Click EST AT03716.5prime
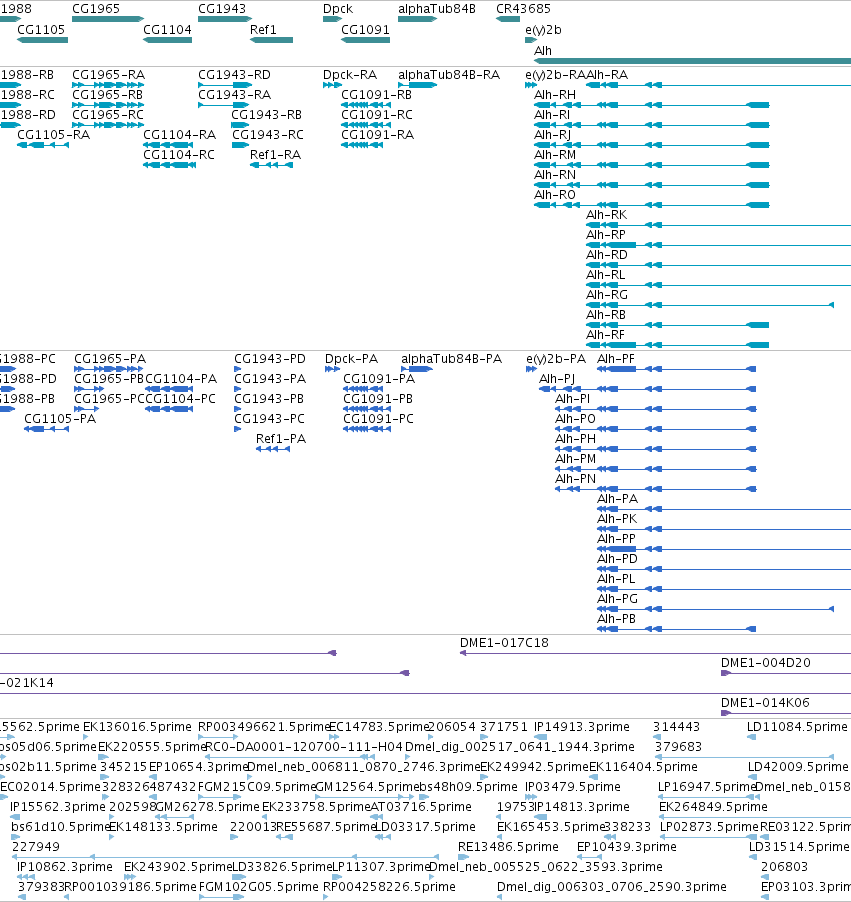851x902 pixels. (421, 807)
